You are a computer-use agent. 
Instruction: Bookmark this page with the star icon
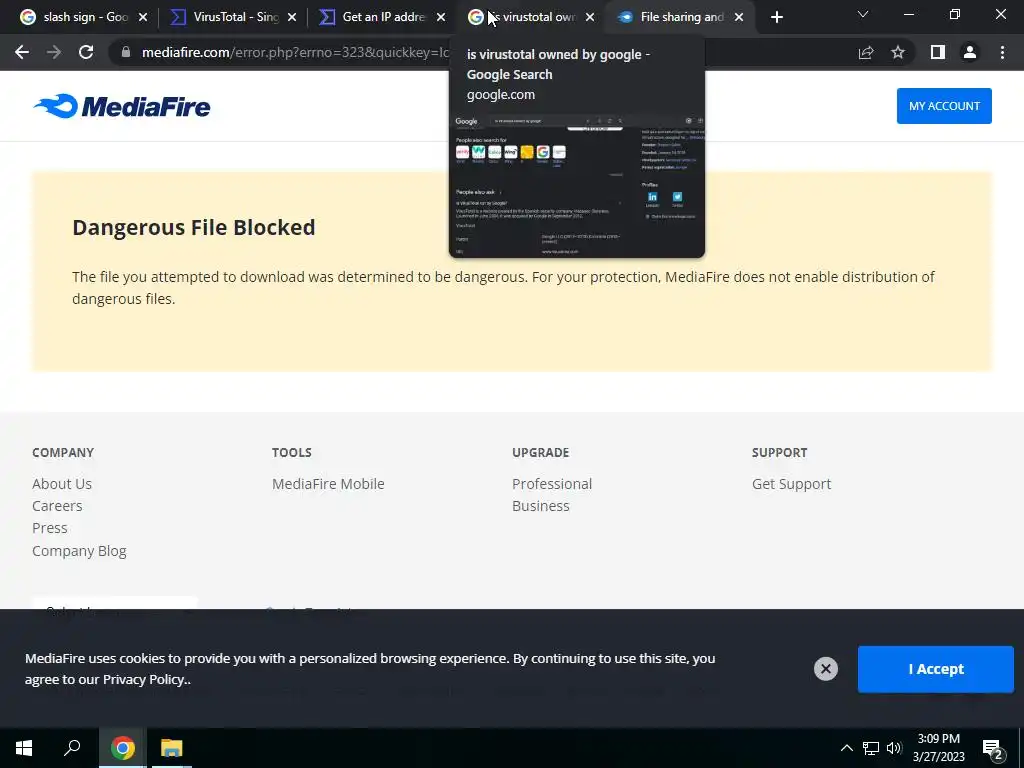[x=898, y=52]
